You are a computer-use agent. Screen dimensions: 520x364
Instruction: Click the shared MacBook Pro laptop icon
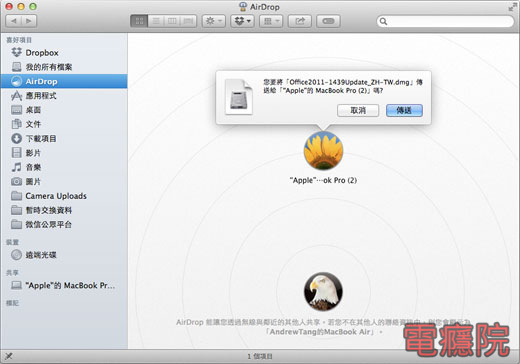(x=16, y=285)
